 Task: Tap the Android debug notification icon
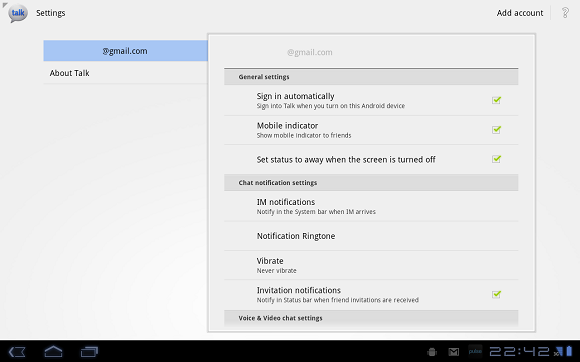432,352
